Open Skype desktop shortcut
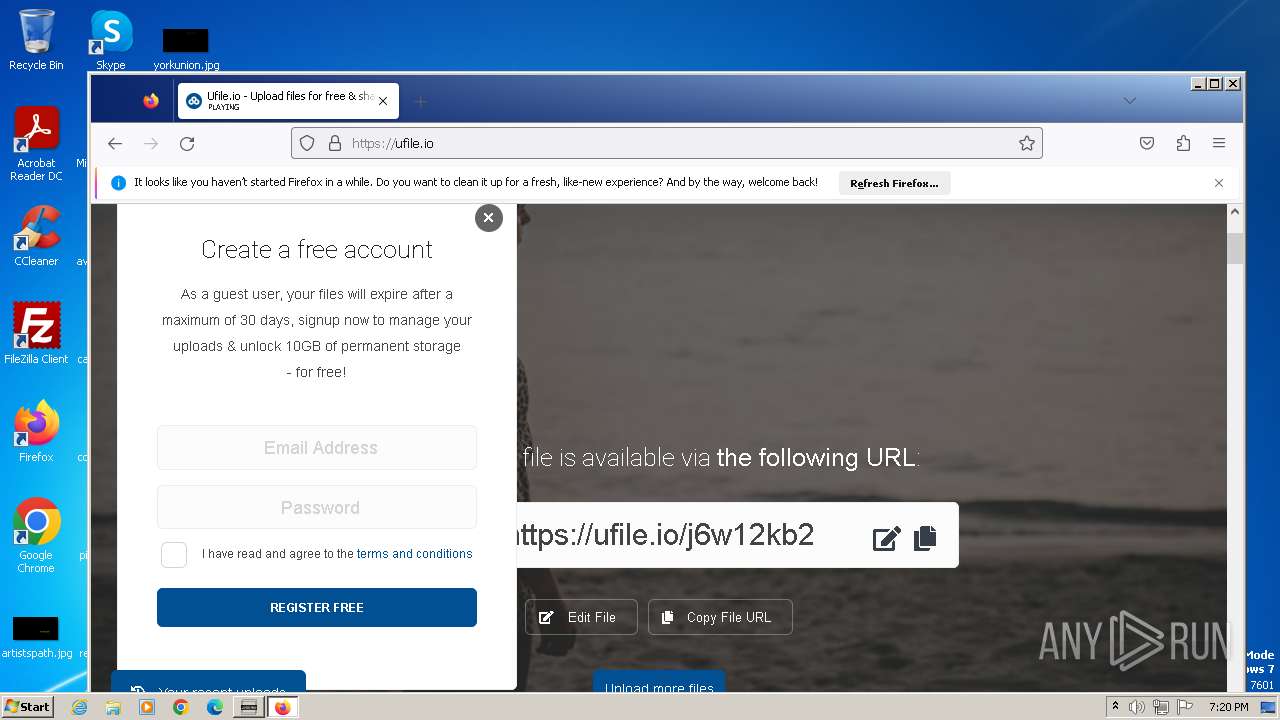 [110, 40]
